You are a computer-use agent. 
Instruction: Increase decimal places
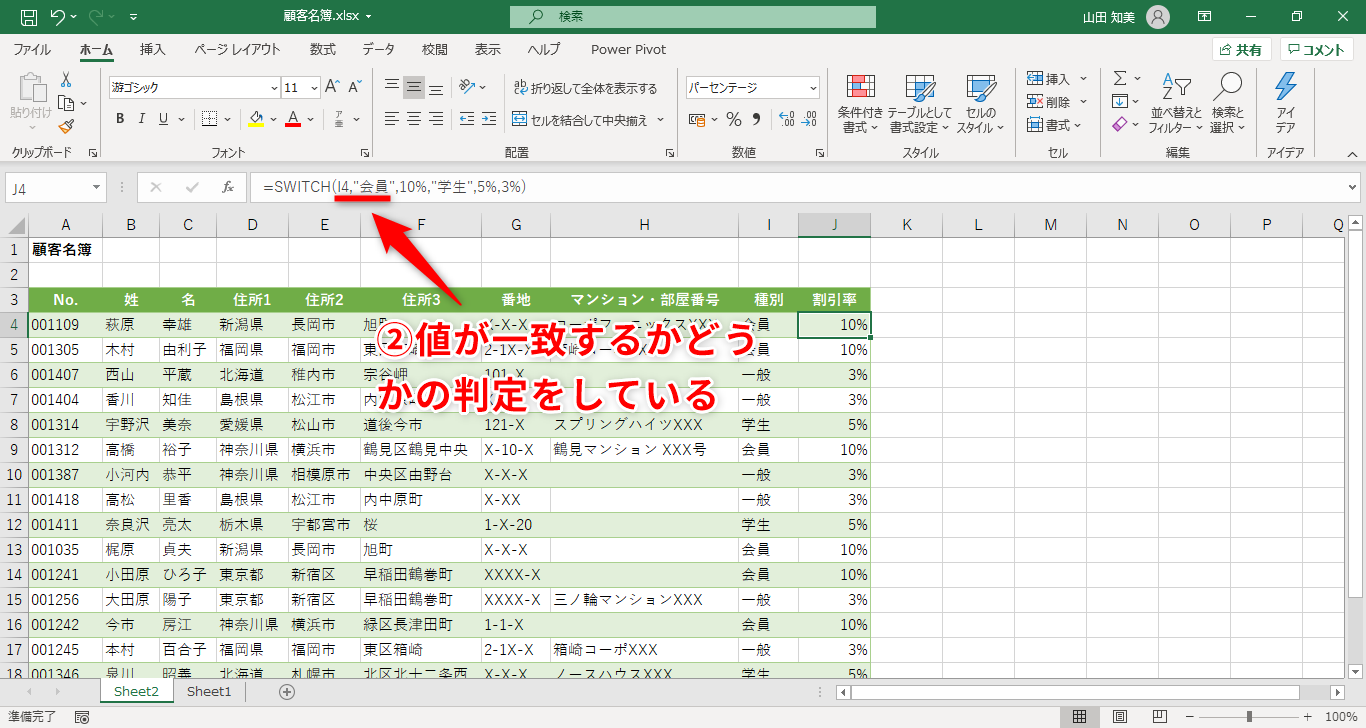tap(786, 119)
